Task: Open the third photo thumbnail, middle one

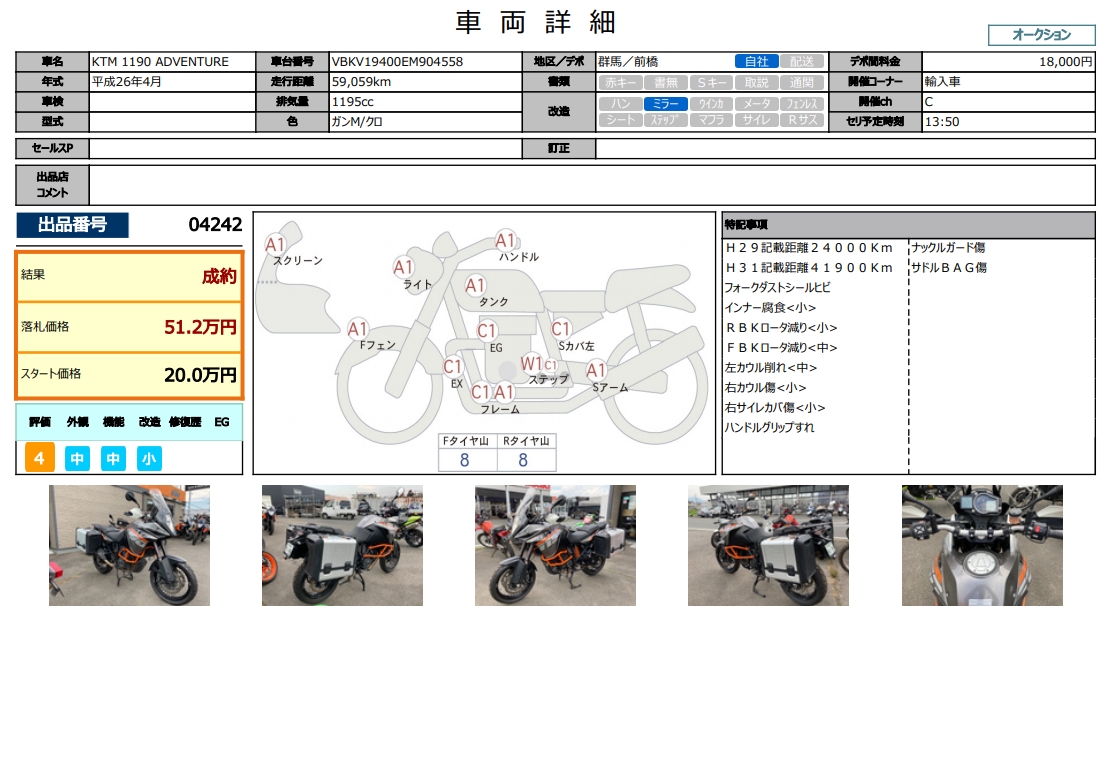Action: (555, 545)
